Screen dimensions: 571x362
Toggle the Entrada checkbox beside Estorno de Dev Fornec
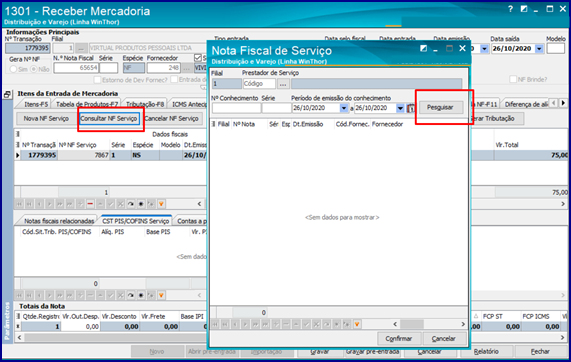point(174,79)
